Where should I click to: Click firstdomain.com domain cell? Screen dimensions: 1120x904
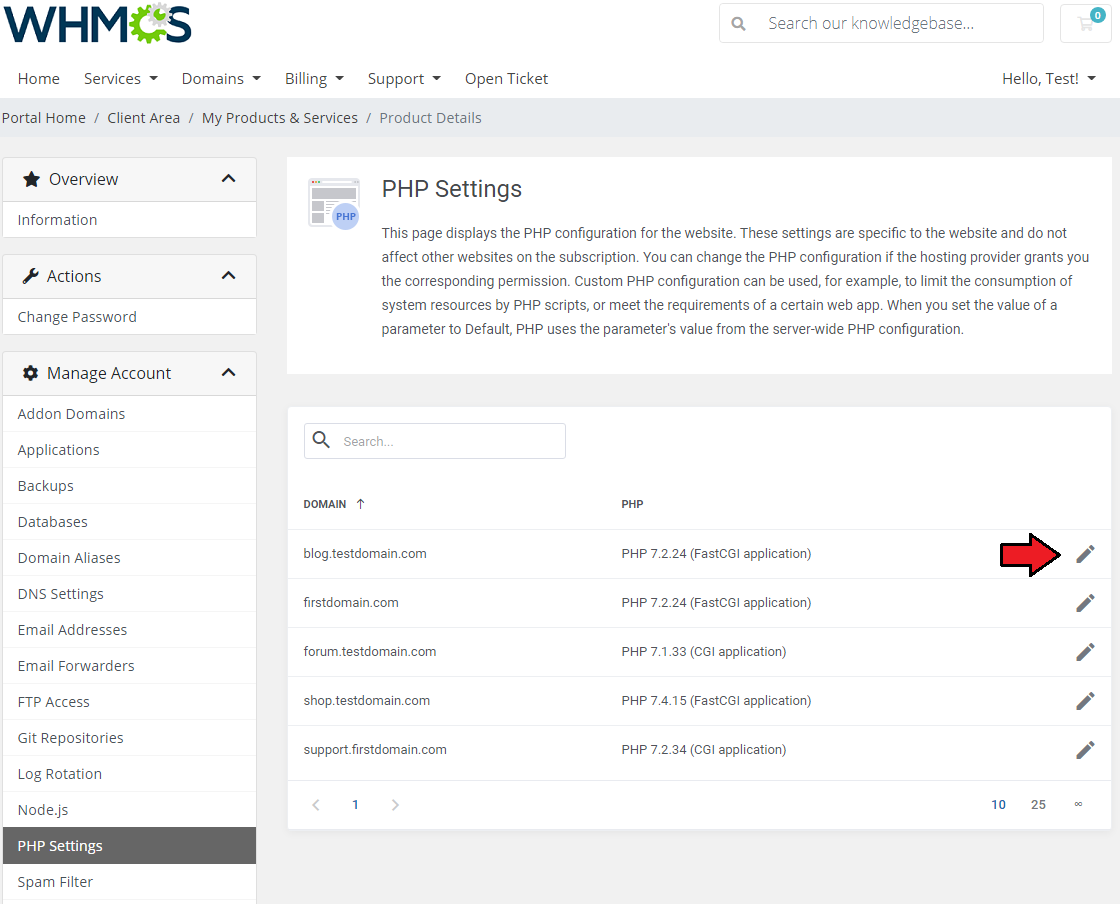click(x=351, y=603)
